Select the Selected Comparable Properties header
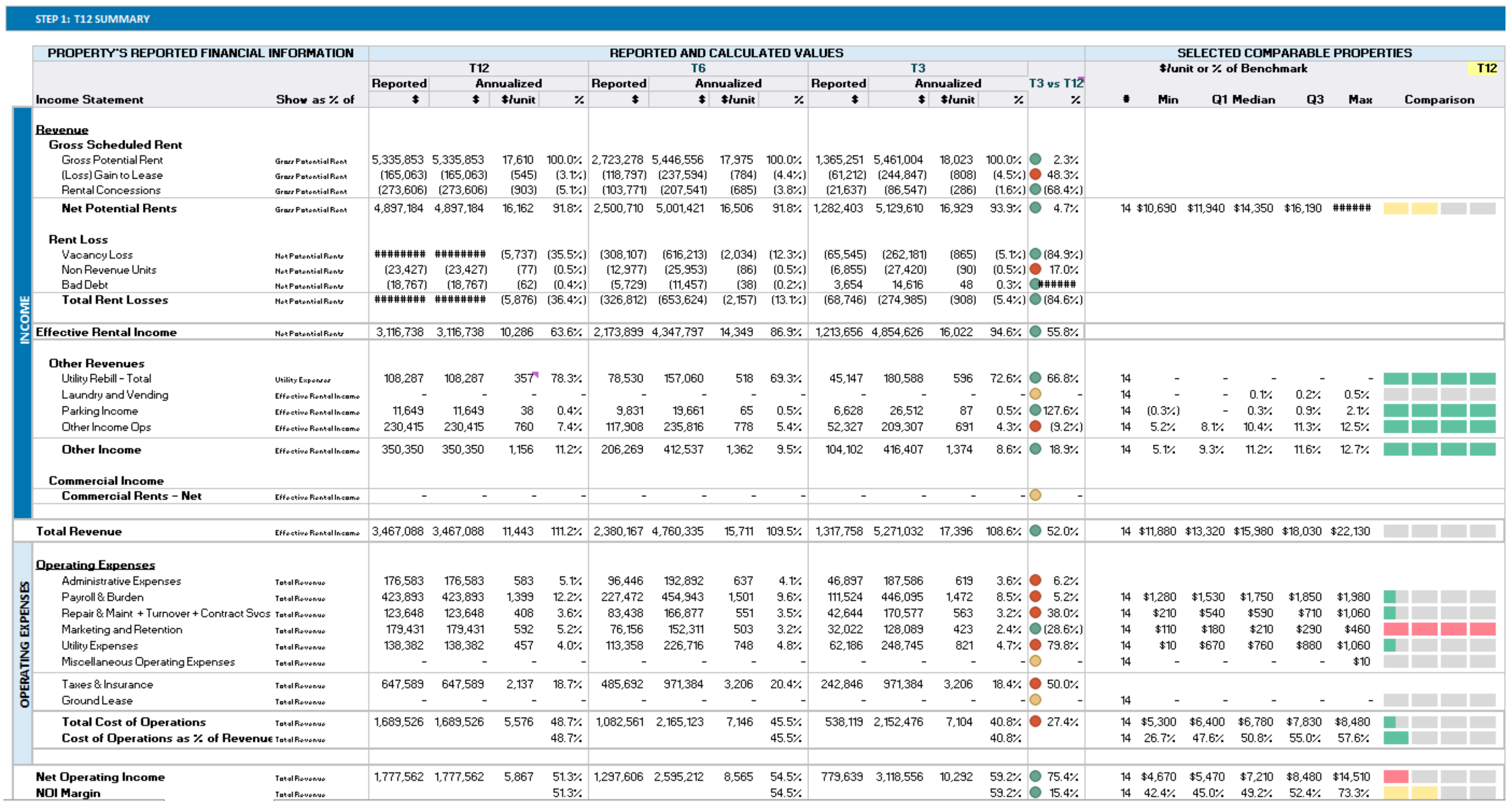1512x808 pixels. click(x=1294, y=53)
